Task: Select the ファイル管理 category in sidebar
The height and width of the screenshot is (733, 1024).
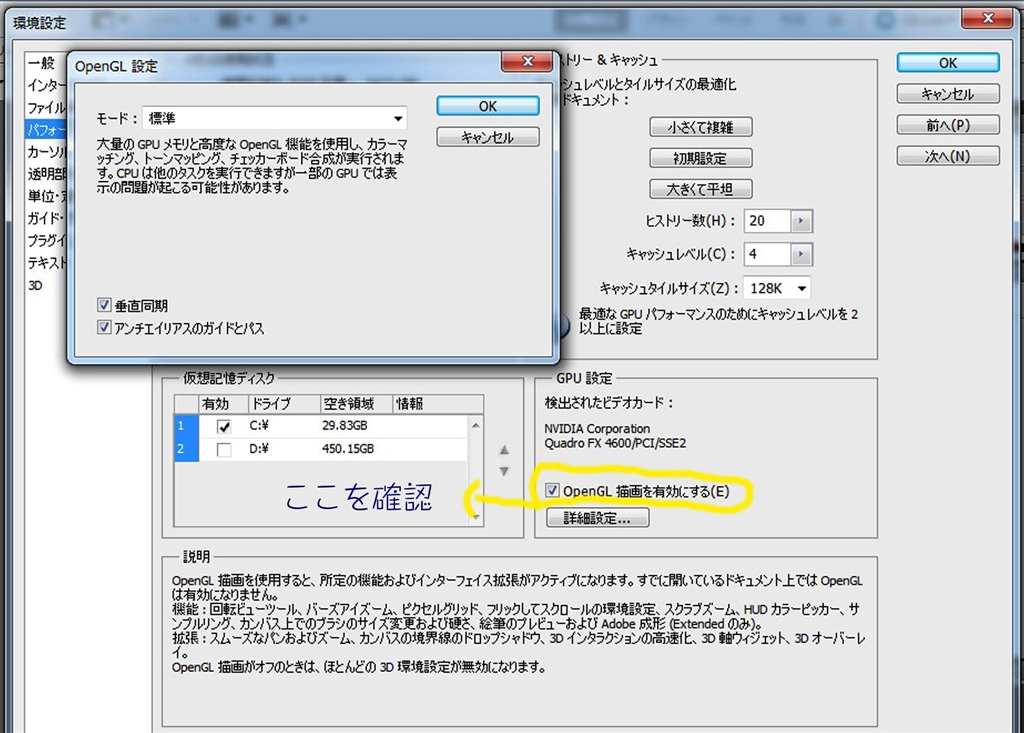Action: pos(46,107)
